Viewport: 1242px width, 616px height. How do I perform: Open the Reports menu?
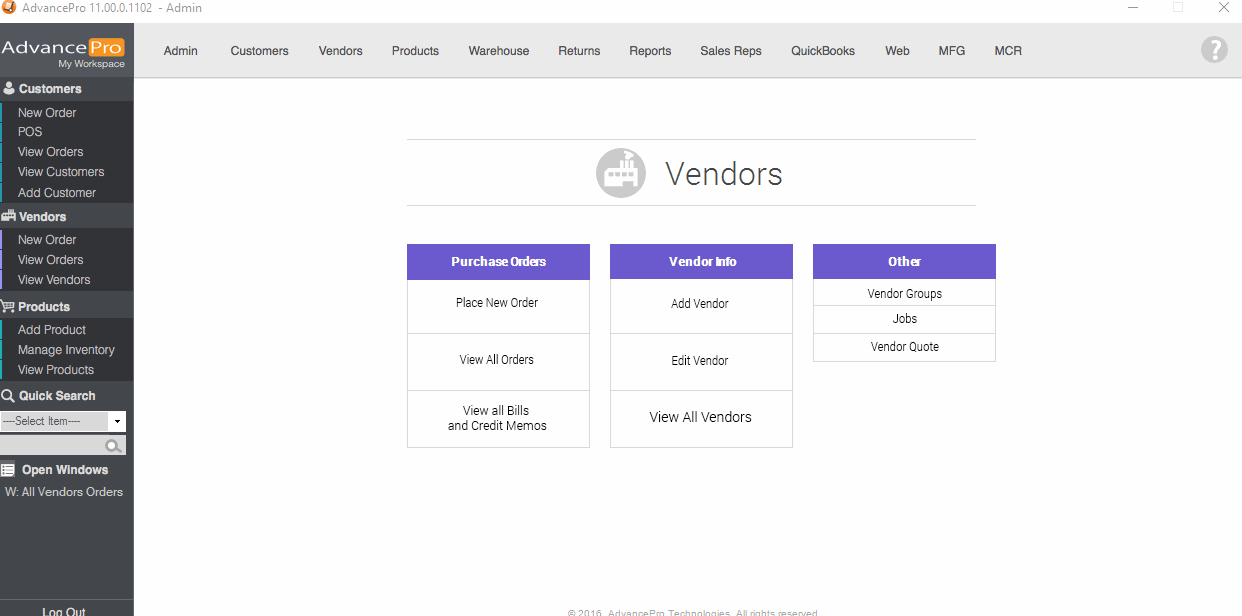tap(650, 51)
